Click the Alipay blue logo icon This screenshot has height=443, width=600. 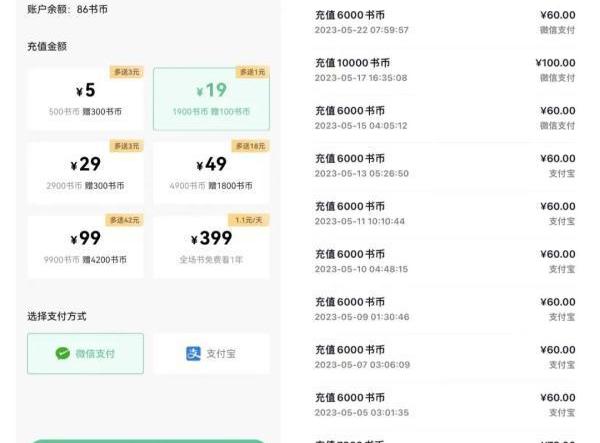[x=193, y=353]
